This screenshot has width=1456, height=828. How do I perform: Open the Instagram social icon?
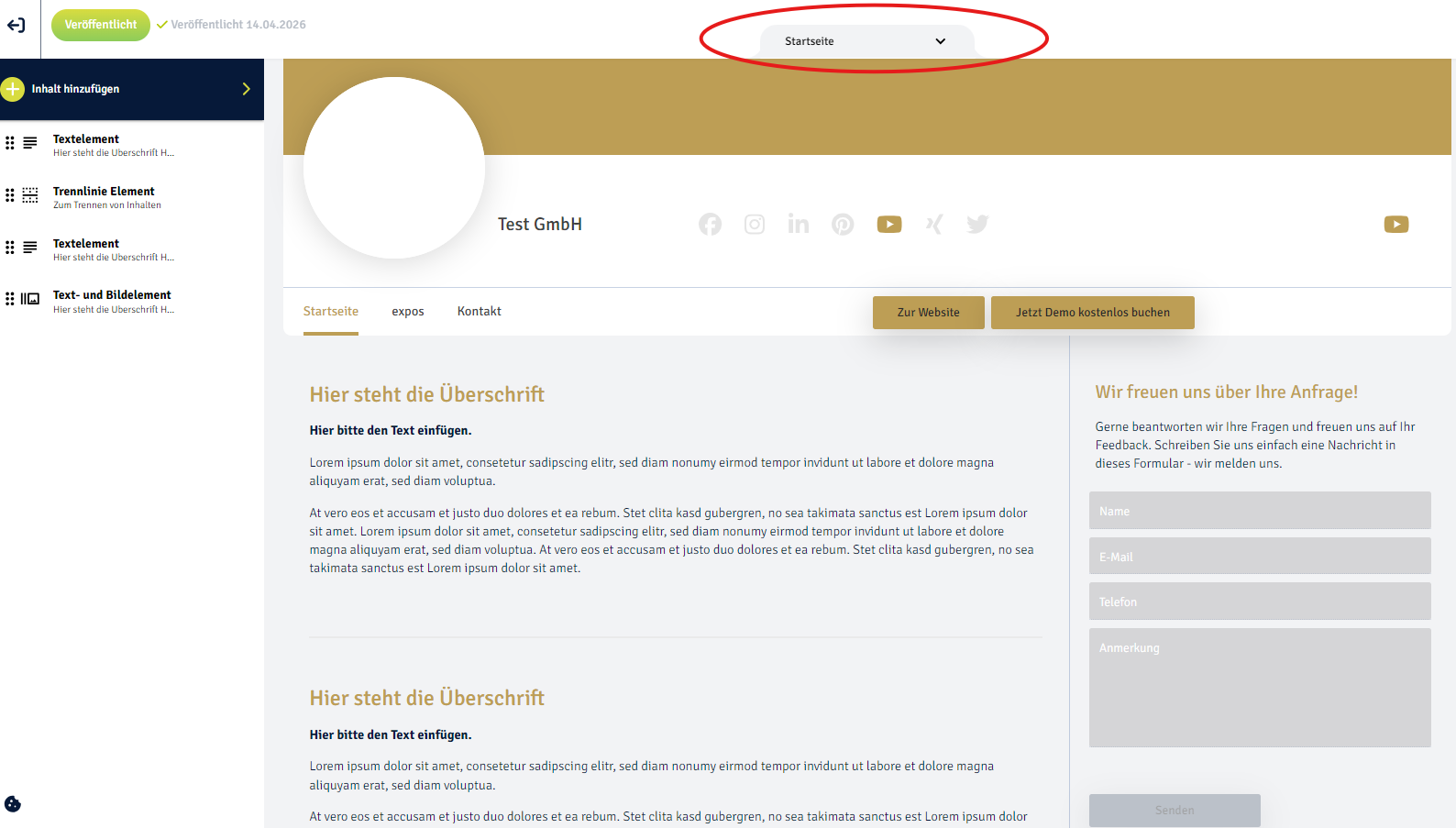coord(754,225)
